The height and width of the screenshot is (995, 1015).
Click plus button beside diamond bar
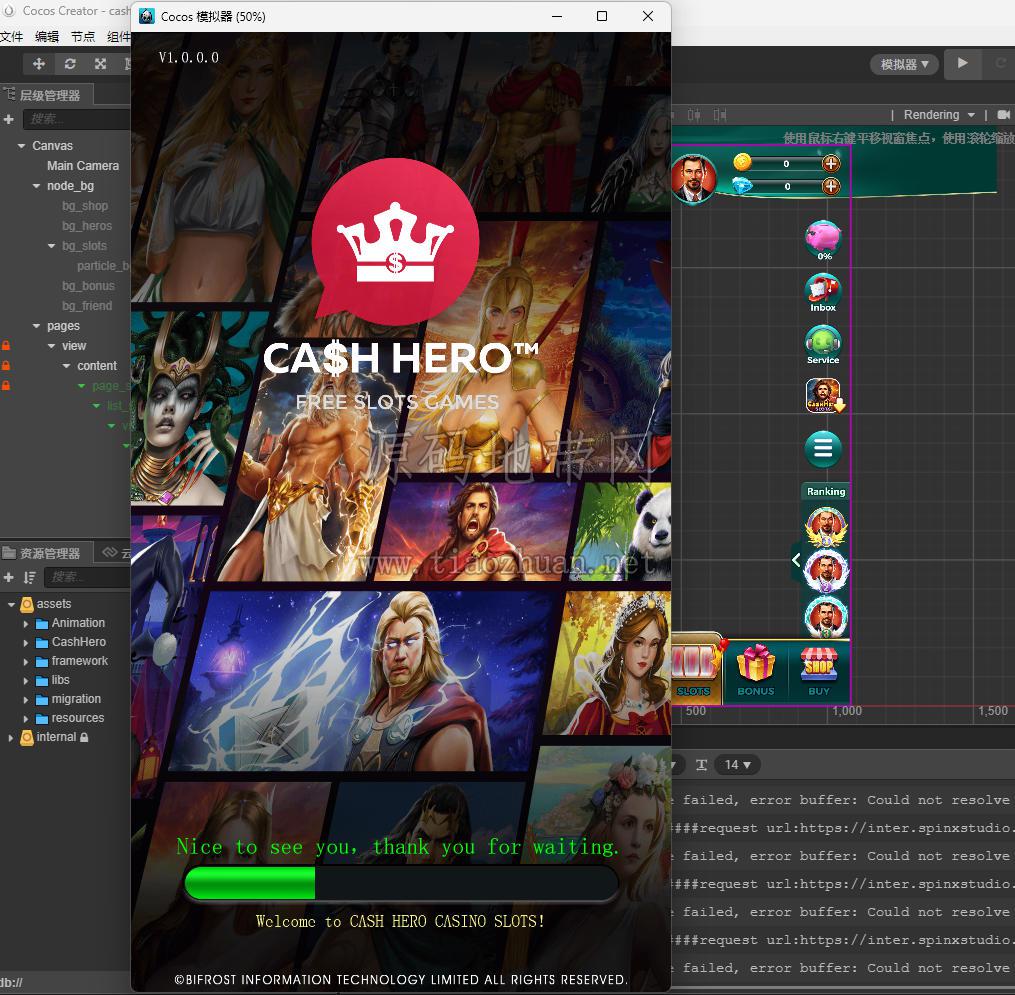click(831, 186)
